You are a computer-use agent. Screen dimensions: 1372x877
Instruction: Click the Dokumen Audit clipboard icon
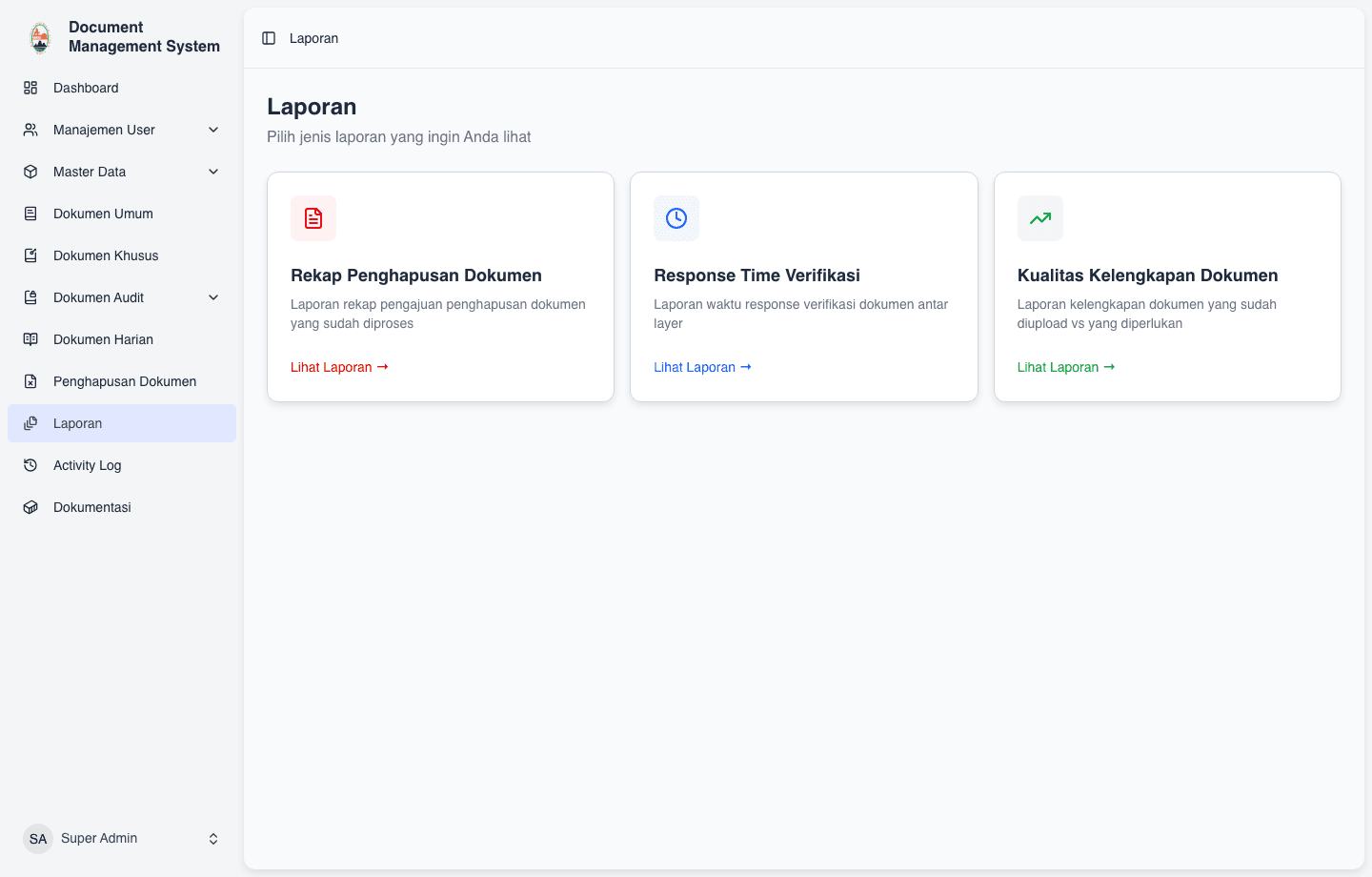click(x=30, y=297)
